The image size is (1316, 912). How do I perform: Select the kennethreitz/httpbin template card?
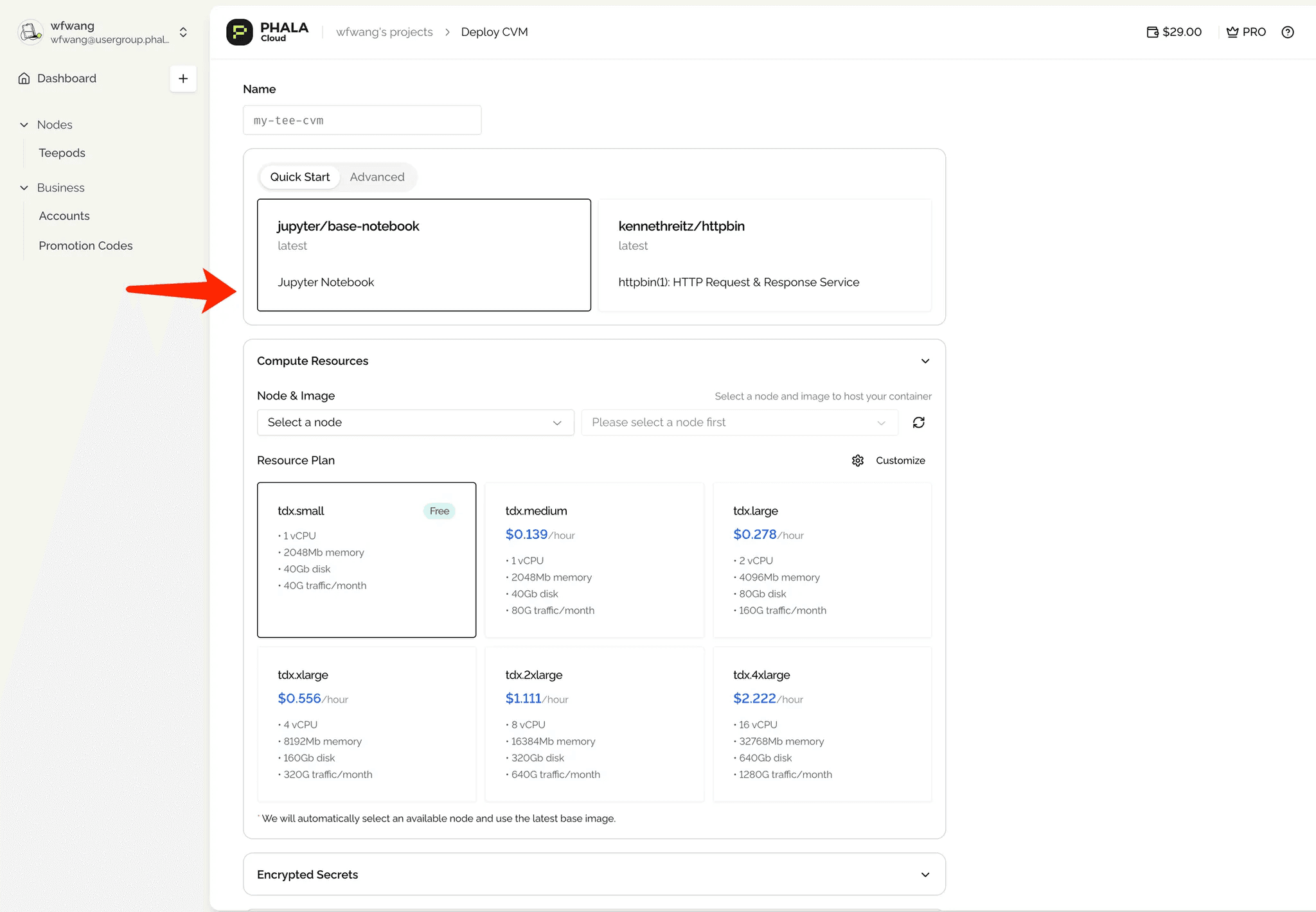(x=764, y=255)
